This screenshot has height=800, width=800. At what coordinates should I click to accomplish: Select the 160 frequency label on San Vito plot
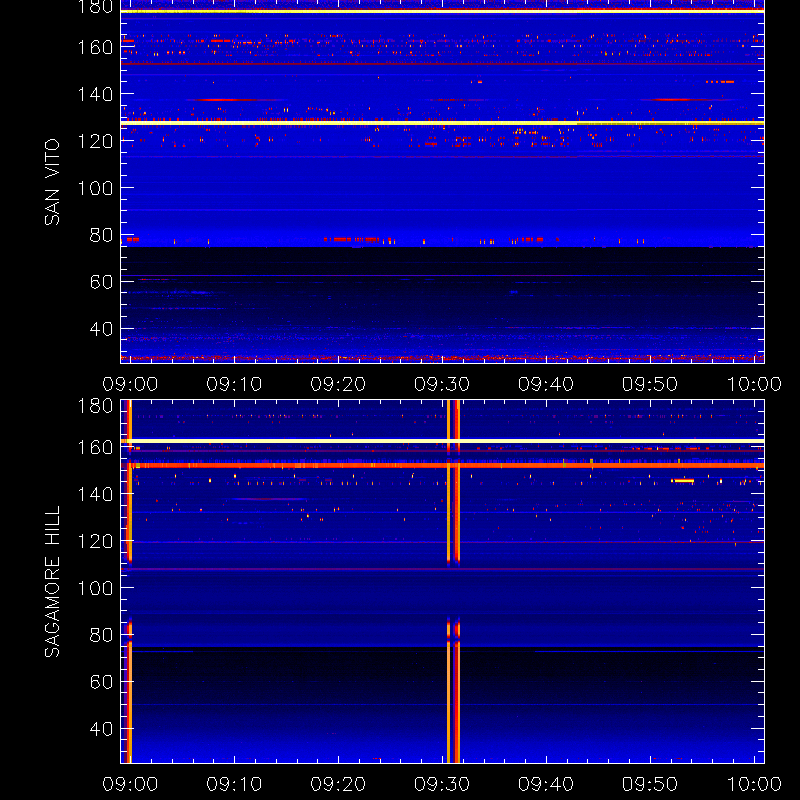point(95,47)
